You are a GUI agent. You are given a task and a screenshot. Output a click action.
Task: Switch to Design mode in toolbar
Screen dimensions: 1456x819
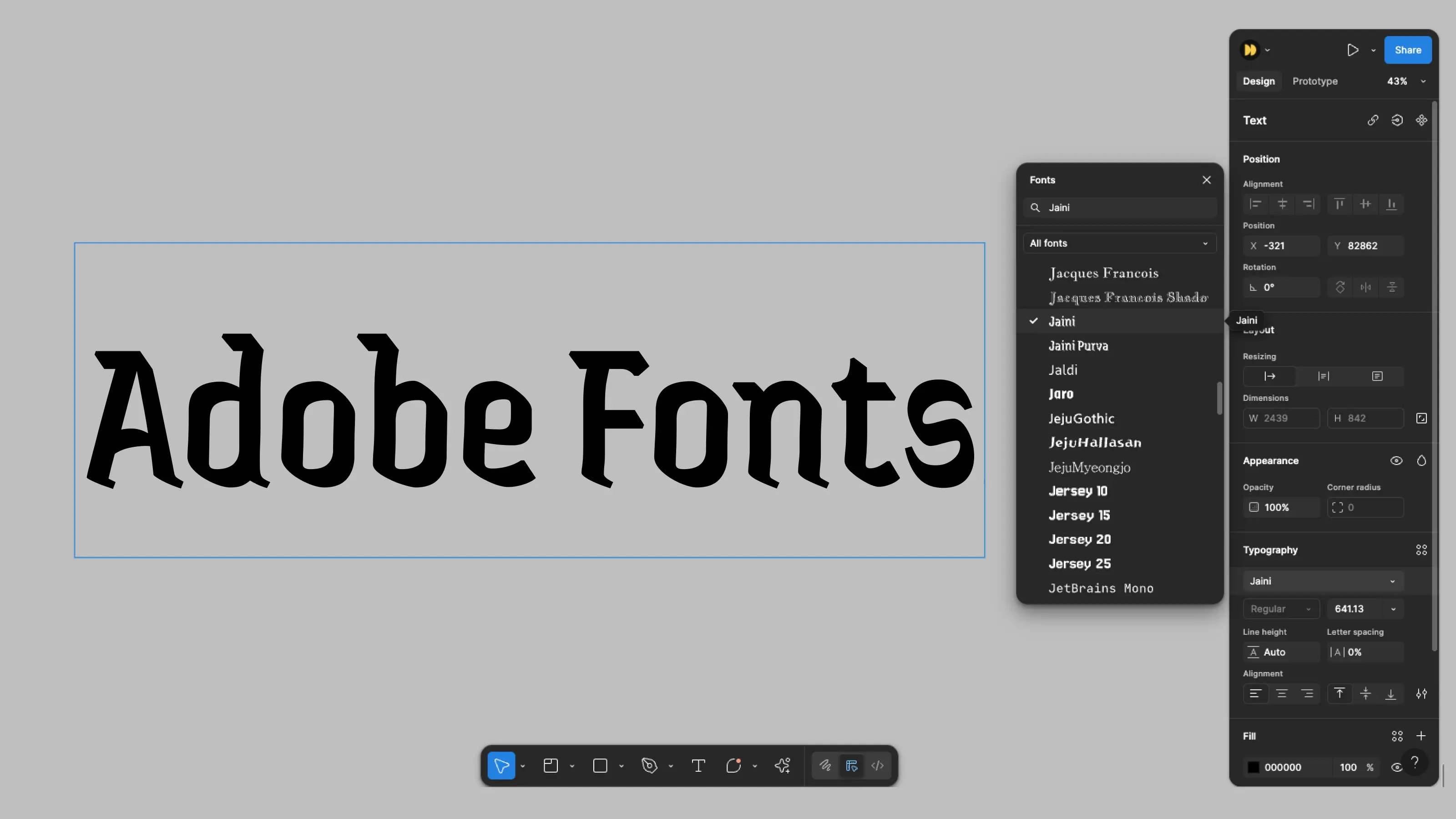click(x=852, y=766)
